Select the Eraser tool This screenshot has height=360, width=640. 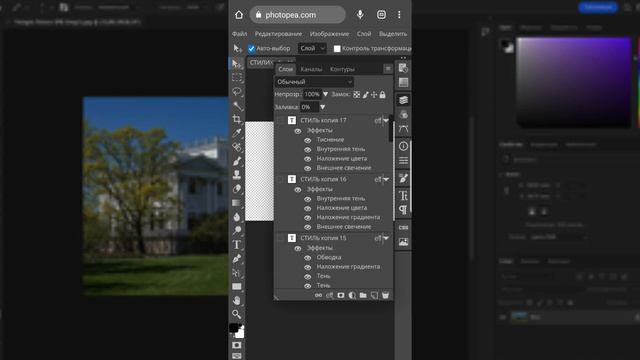point(237,189)
